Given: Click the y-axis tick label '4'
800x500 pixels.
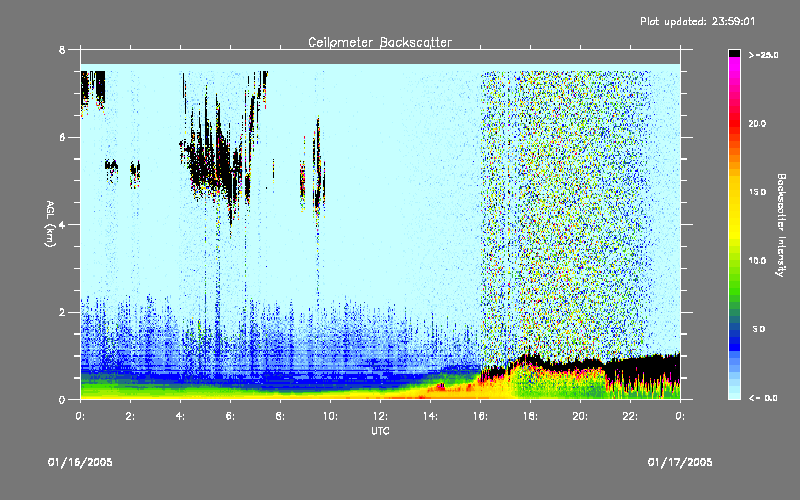Looking at the screenshot, I should click(62, 224).
